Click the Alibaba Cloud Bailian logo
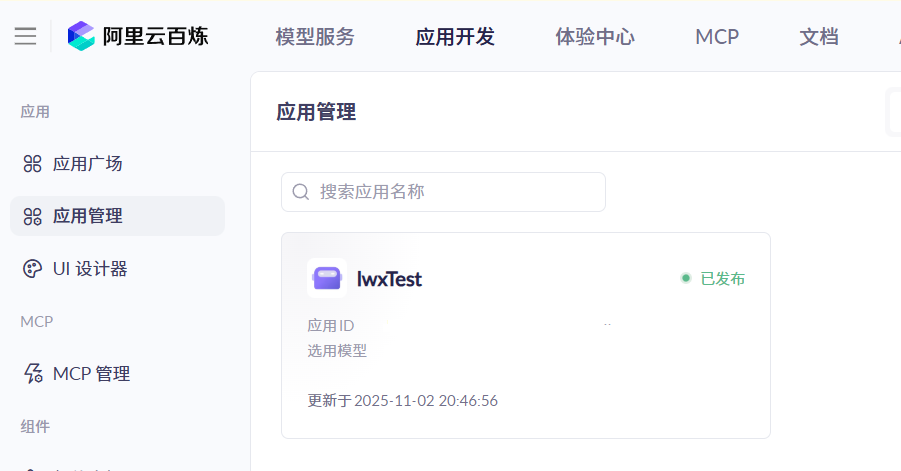901x471 pixels. 81,36
